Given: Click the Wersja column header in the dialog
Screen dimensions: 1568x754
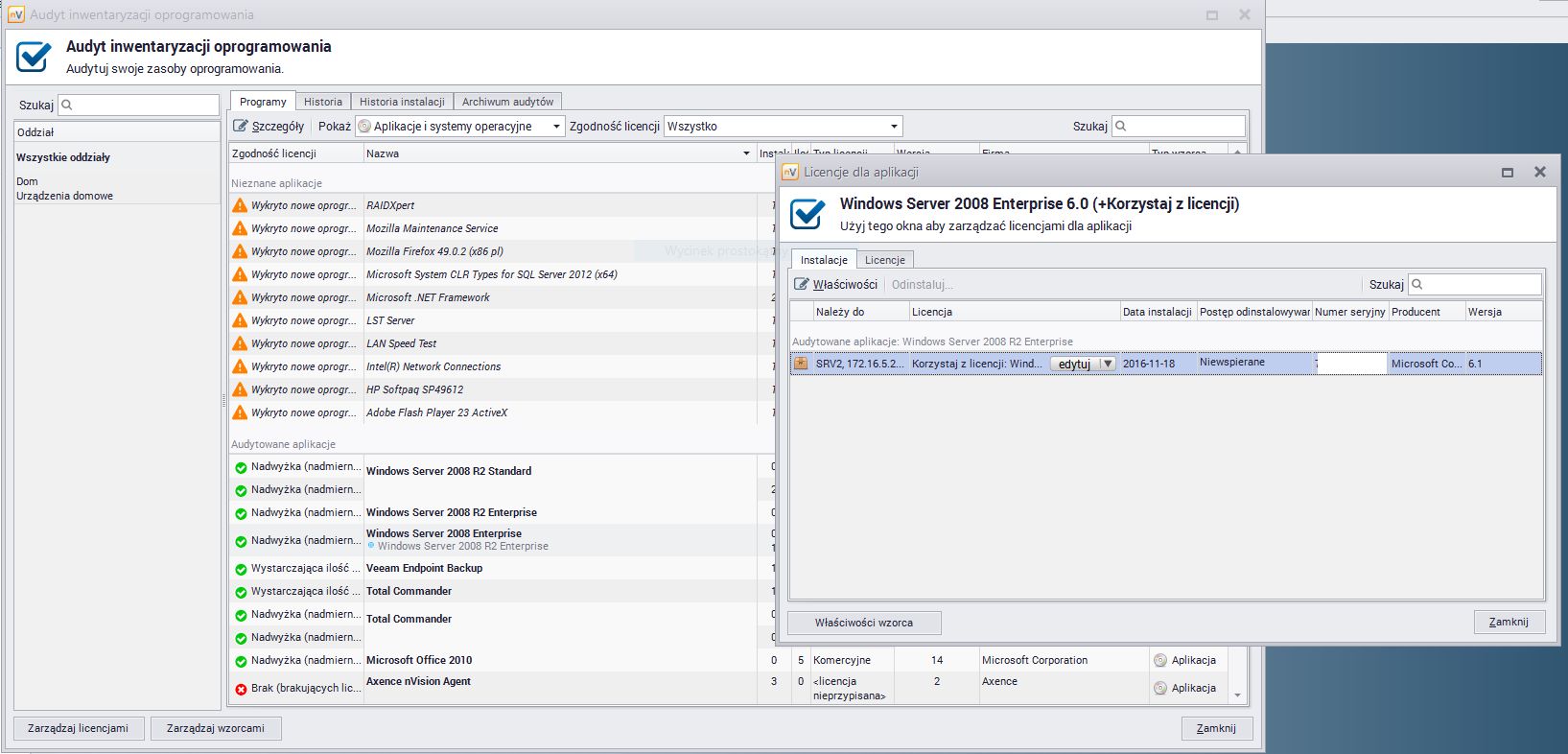Looking at the screenshot, I should pyautogui.click(x=1503, y=312).
